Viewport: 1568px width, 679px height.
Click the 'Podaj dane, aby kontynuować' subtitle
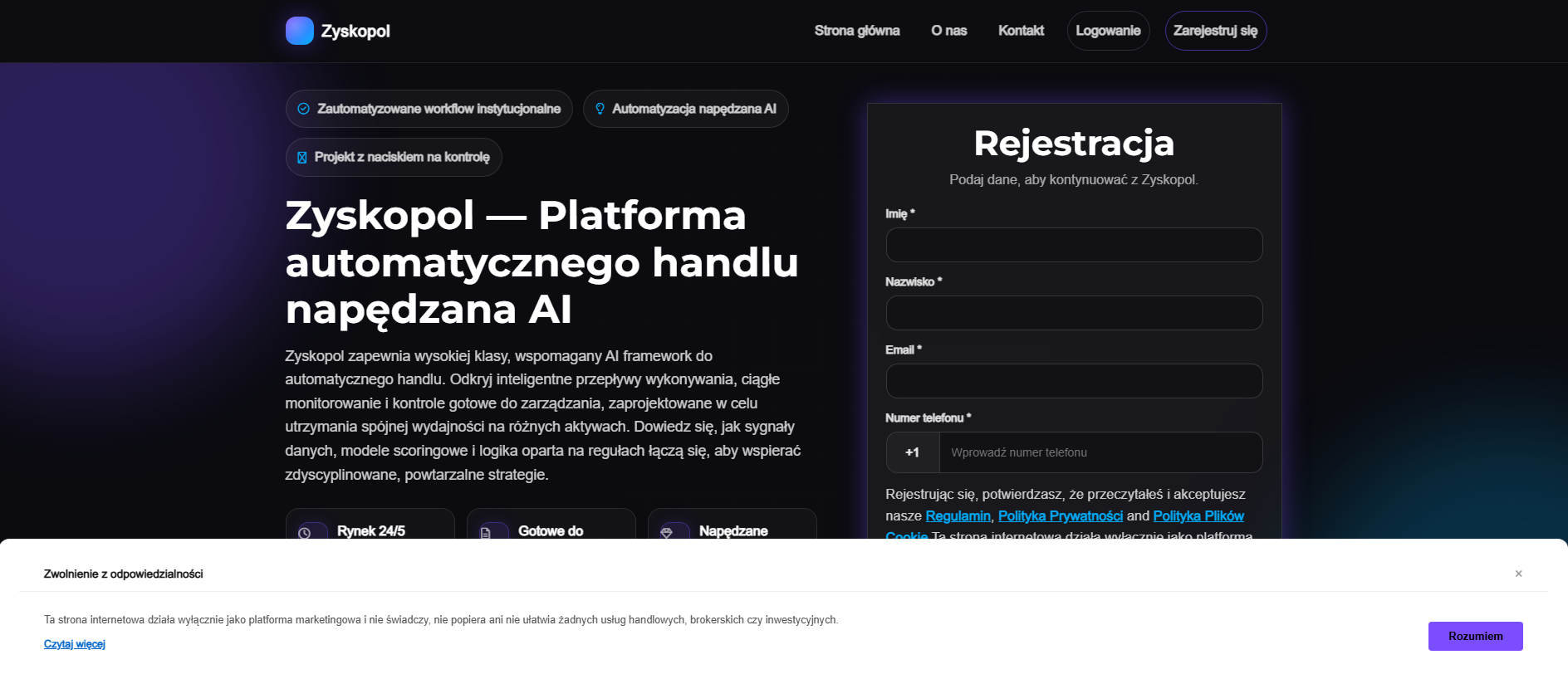(x=1074, y=179)
